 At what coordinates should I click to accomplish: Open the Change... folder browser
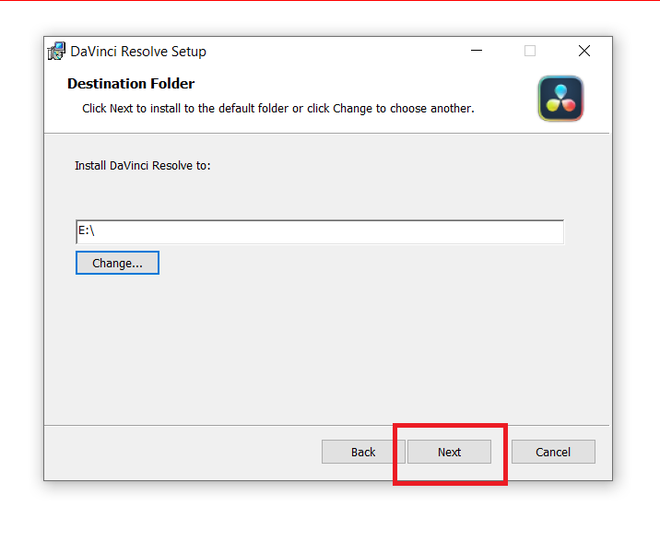[117, 263]
